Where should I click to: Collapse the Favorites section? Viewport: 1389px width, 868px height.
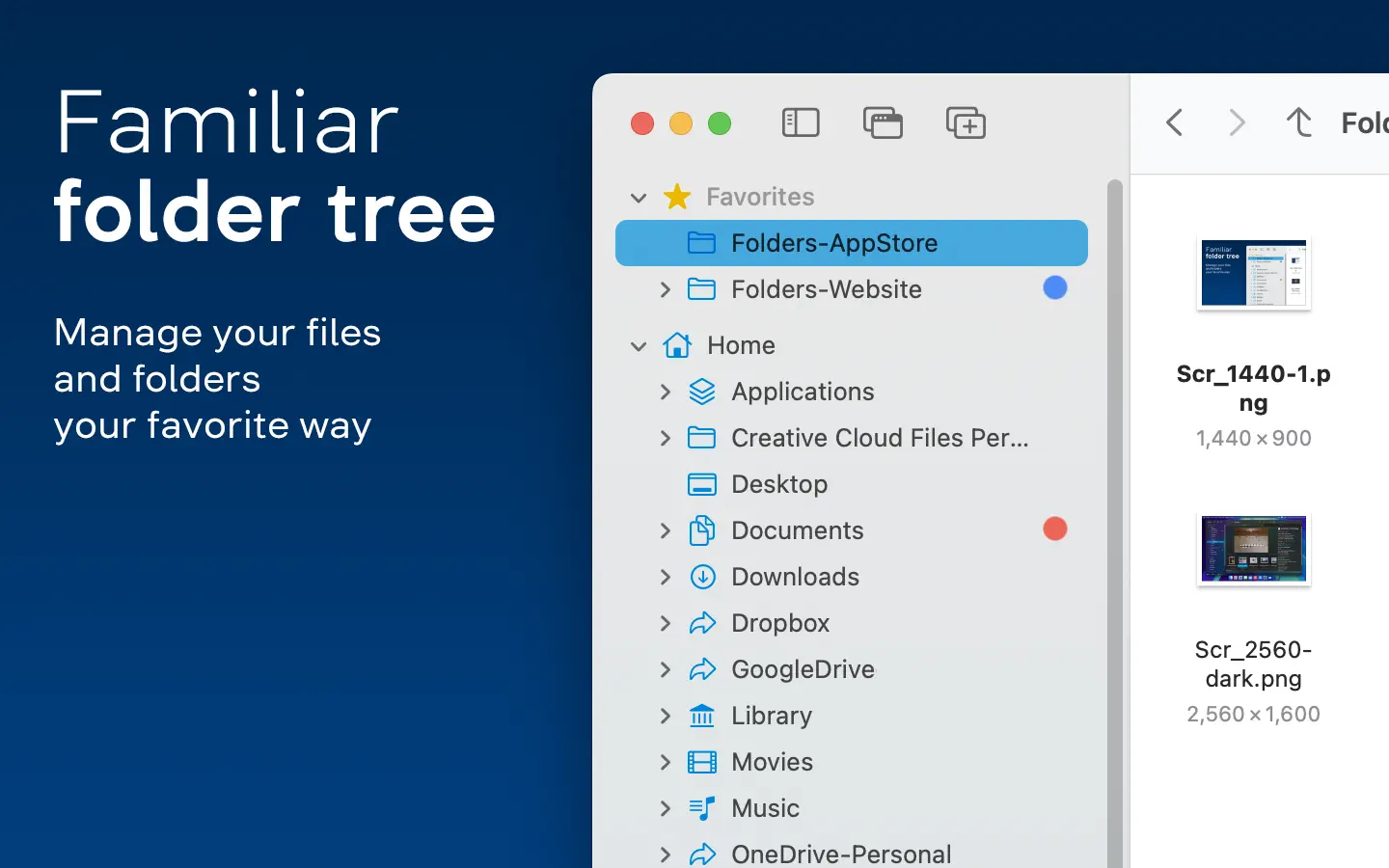pos(639,198)
